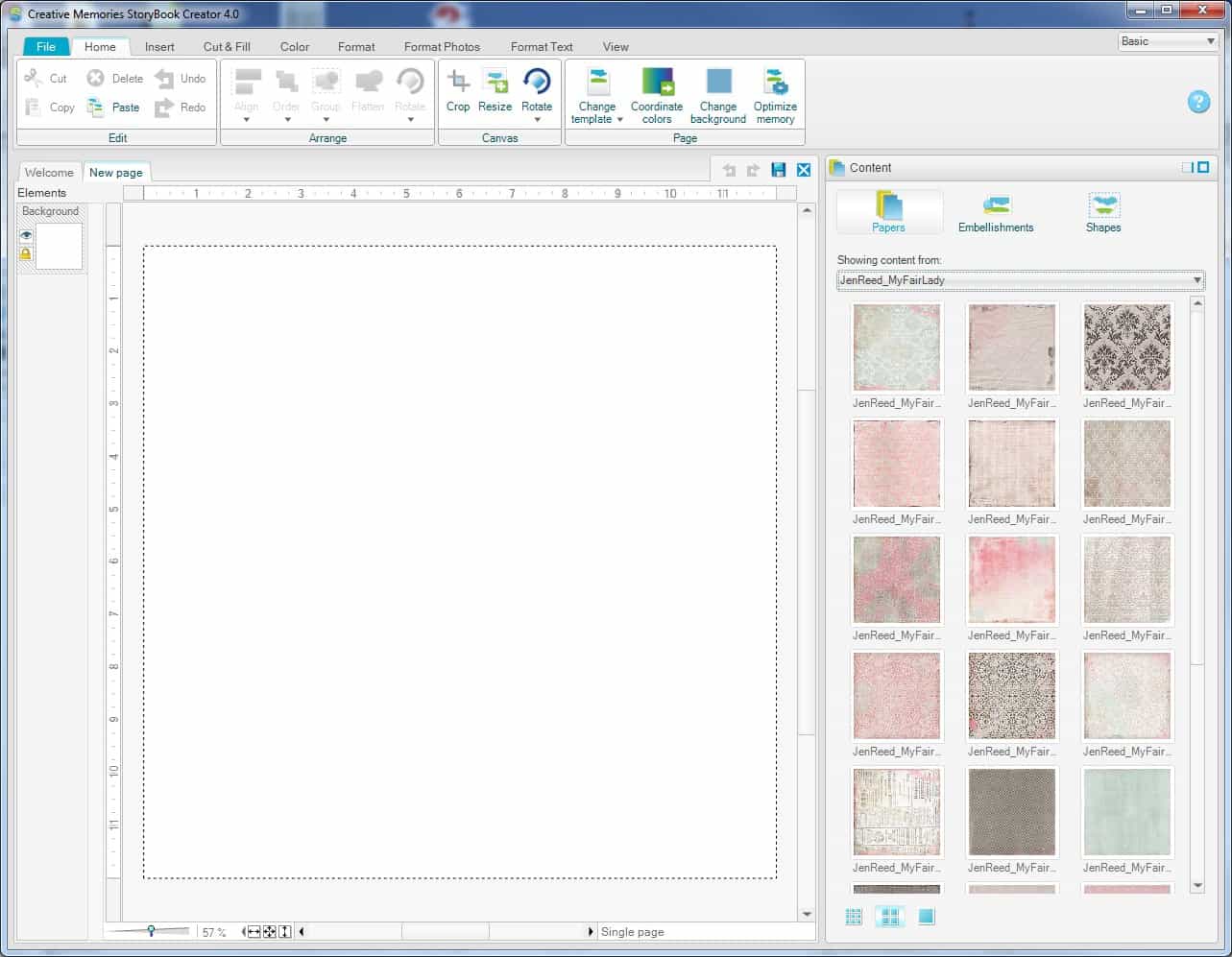Toggle the Background layer lock
1232x957 pixels.
click(26, 254)
